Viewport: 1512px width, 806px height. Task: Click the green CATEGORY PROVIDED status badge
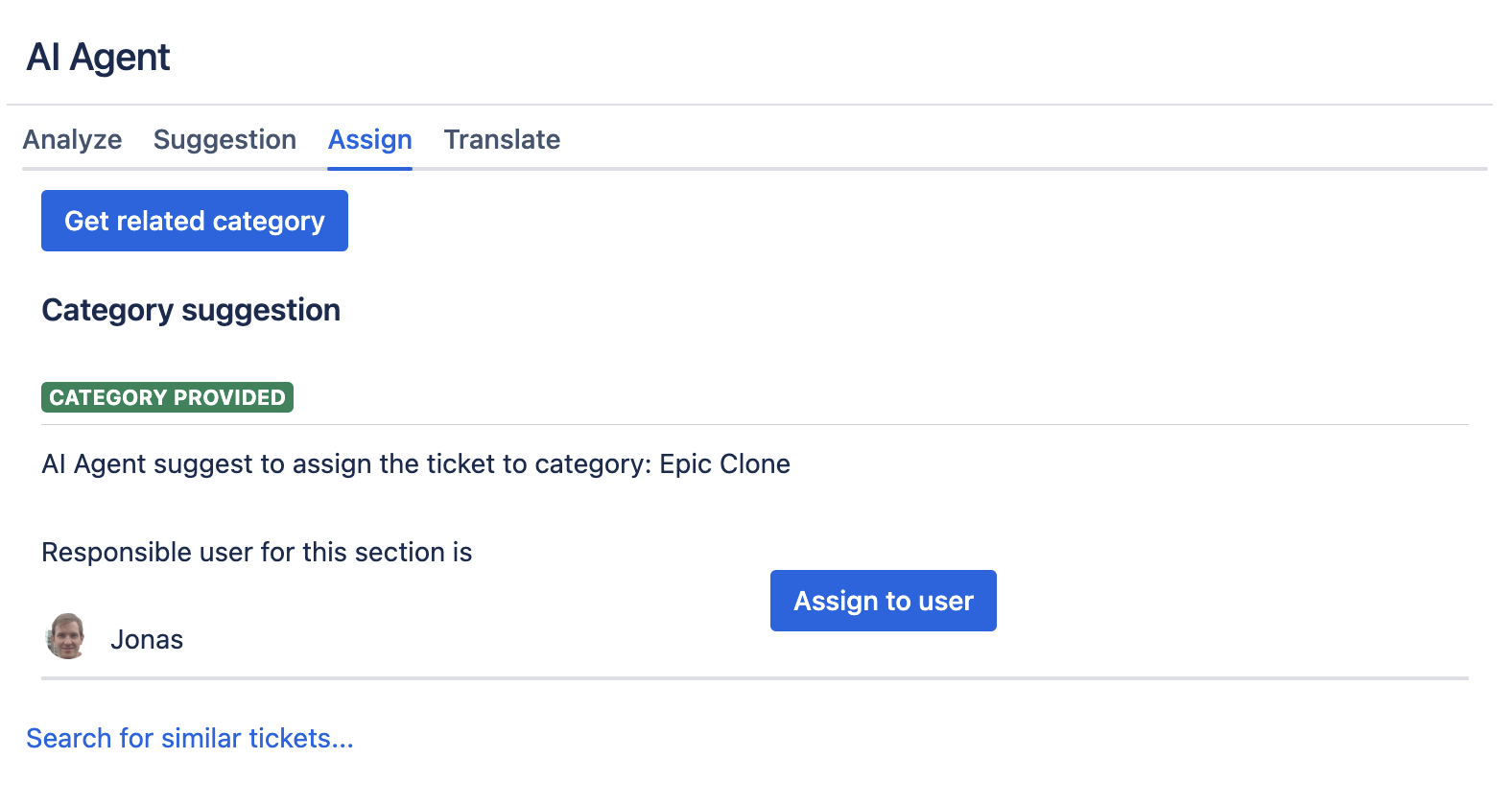point(167,397)
